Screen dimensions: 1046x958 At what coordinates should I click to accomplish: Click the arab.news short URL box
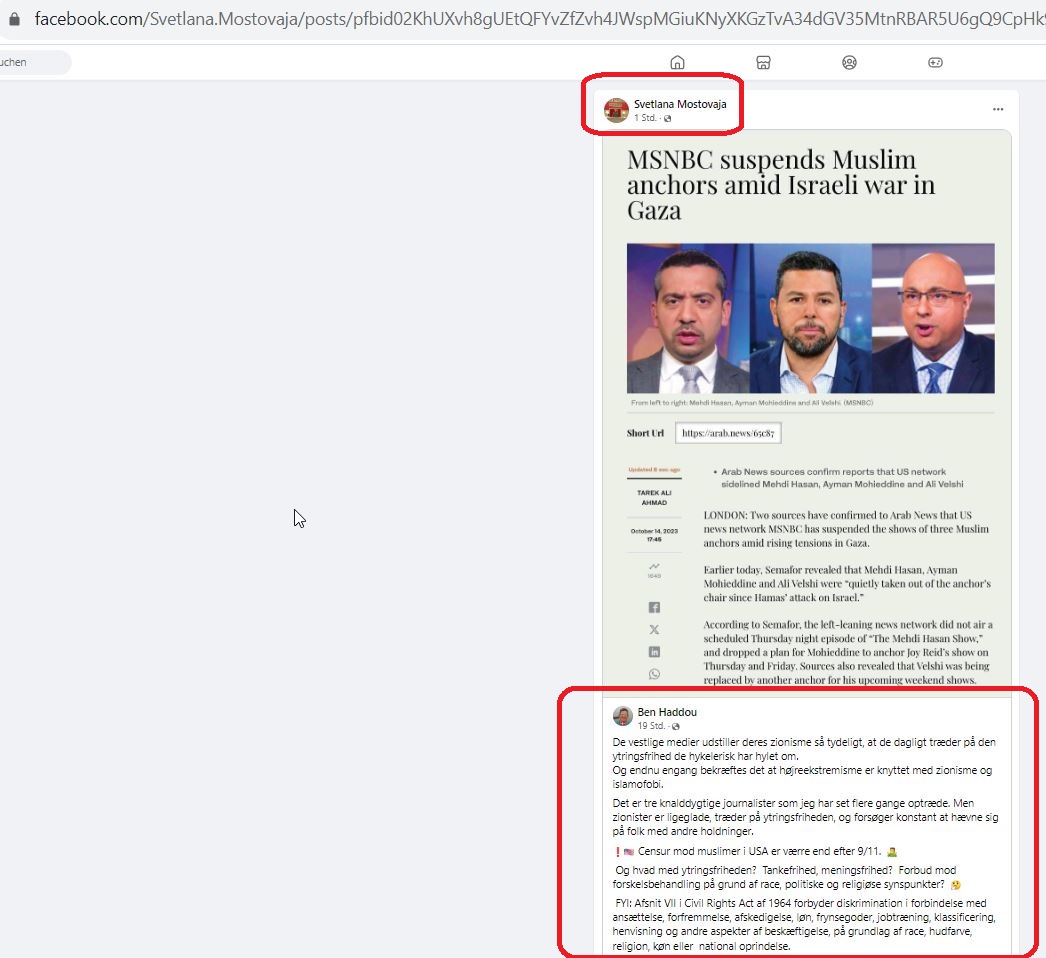click(x=728, y=433)
